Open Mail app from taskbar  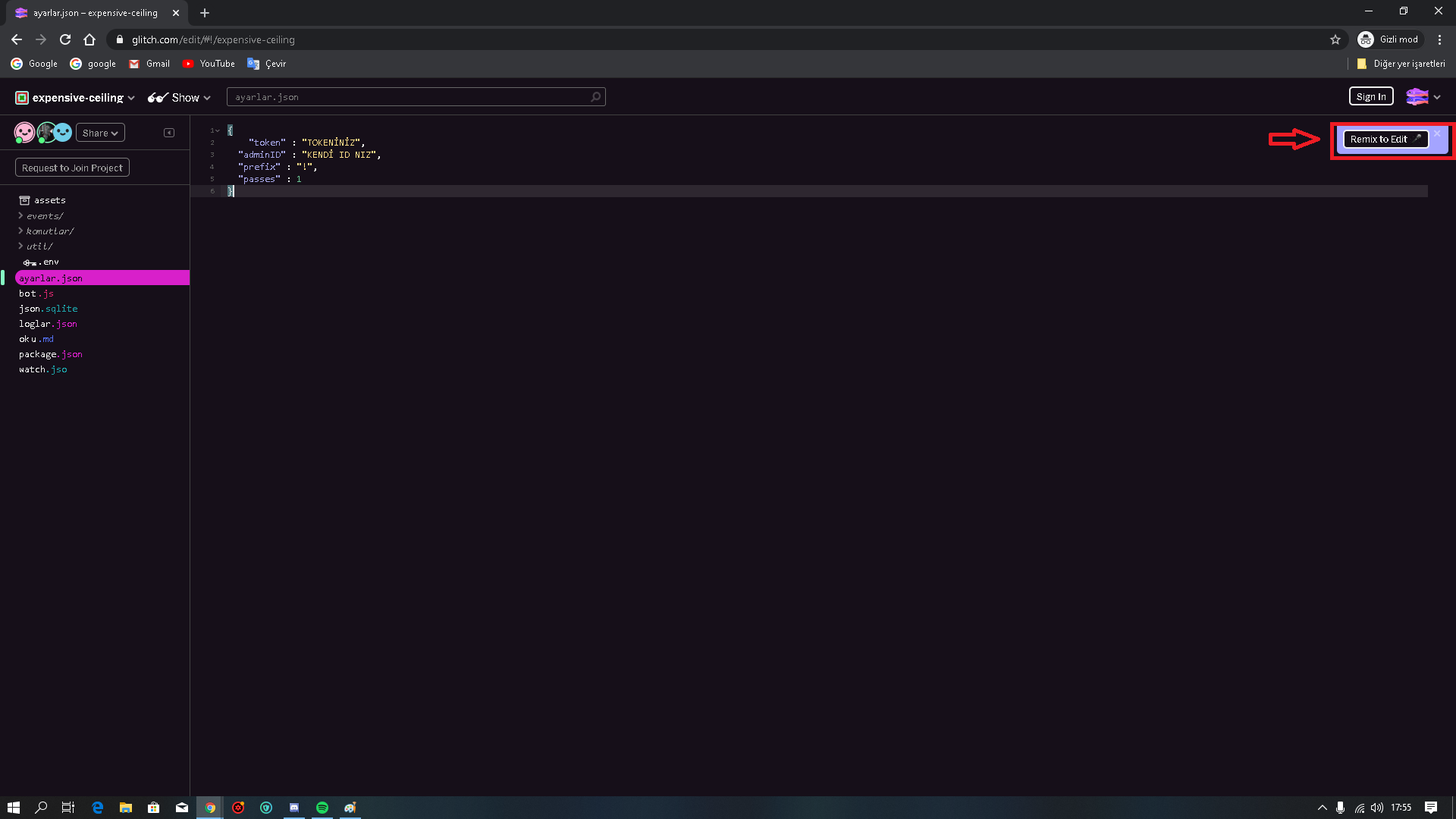pos(182,808)
